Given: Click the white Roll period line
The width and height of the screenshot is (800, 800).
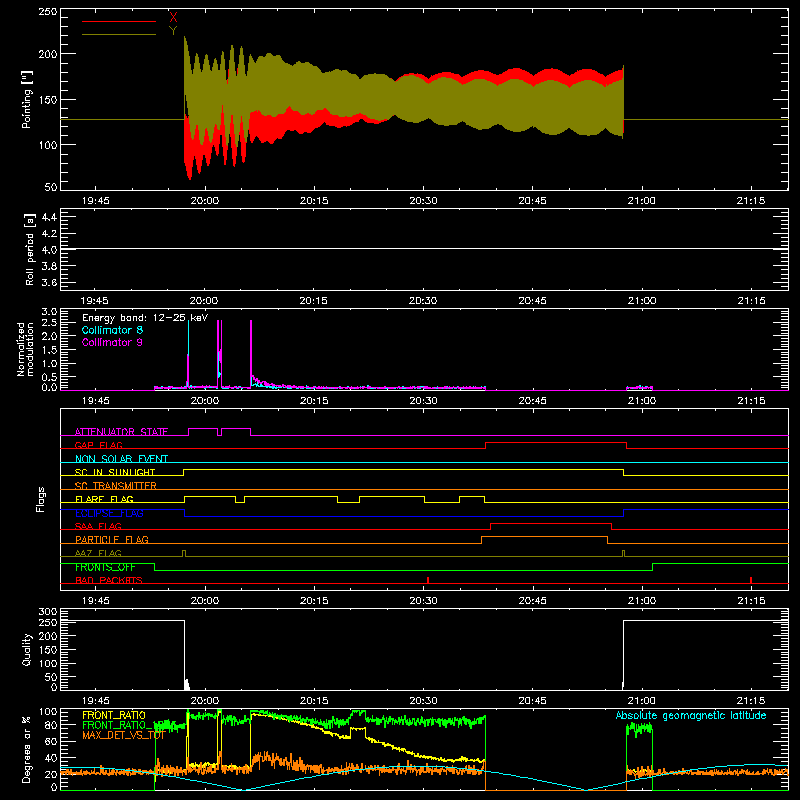Looking at the screenshot, I should (424, 249).
